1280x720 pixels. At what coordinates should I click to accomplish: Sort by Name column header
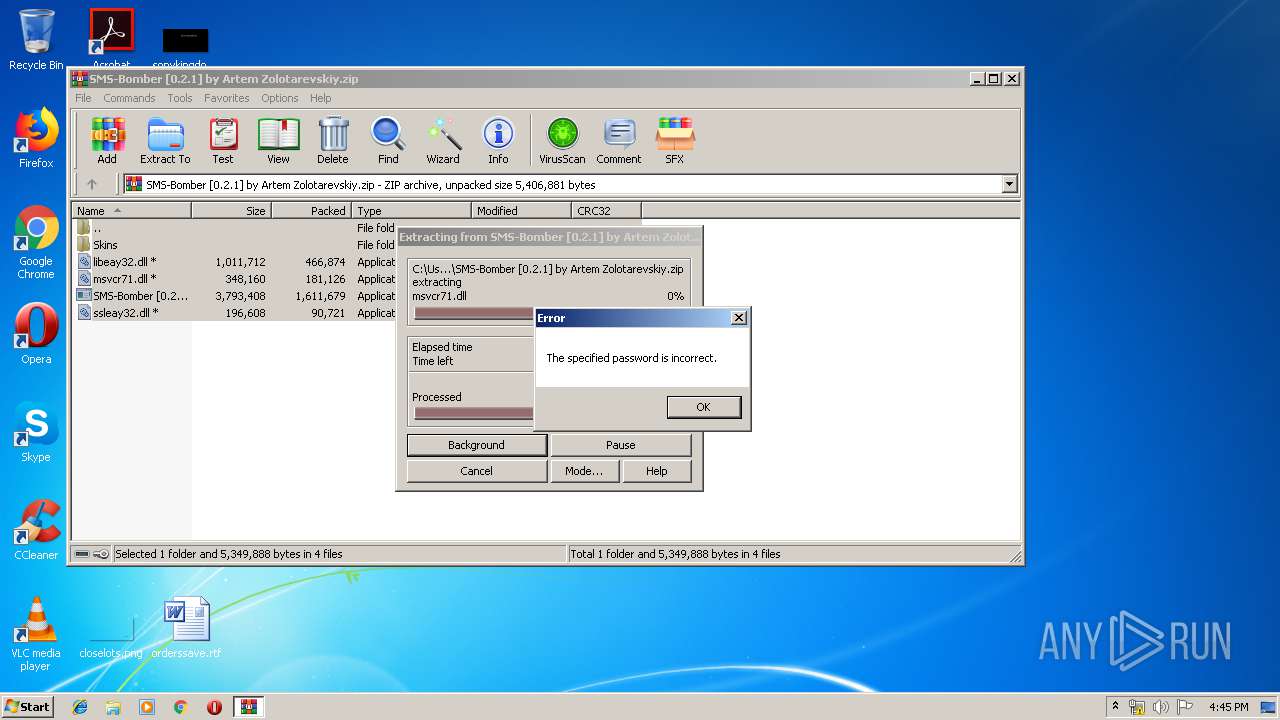[x=131, y=211]
